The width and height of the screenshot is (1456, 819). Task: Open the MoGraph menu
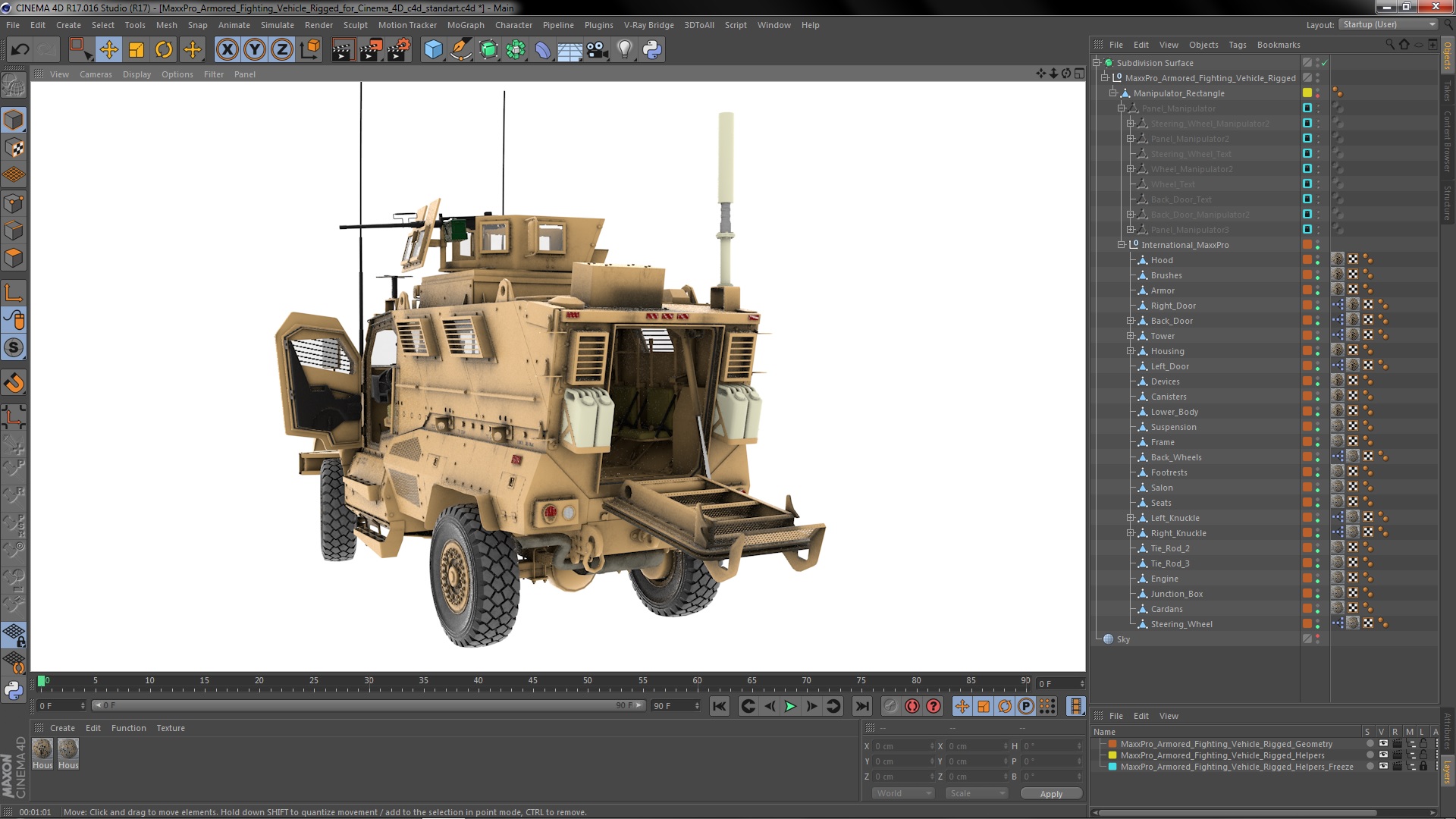[466, 25]
